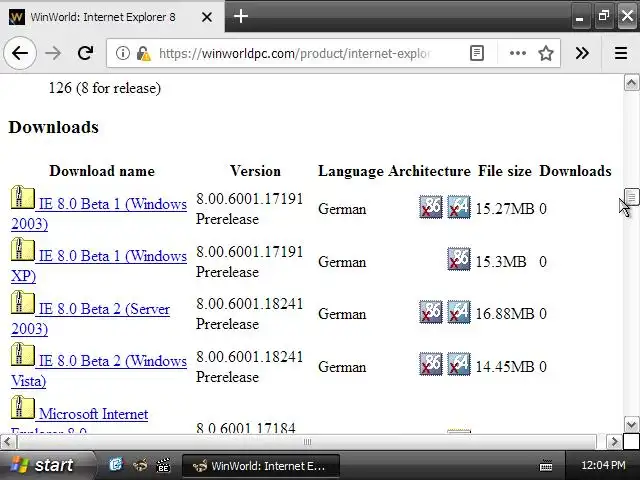Click the insecure connection padlock warning icon

pyautogui.click(x=143, y=53)
